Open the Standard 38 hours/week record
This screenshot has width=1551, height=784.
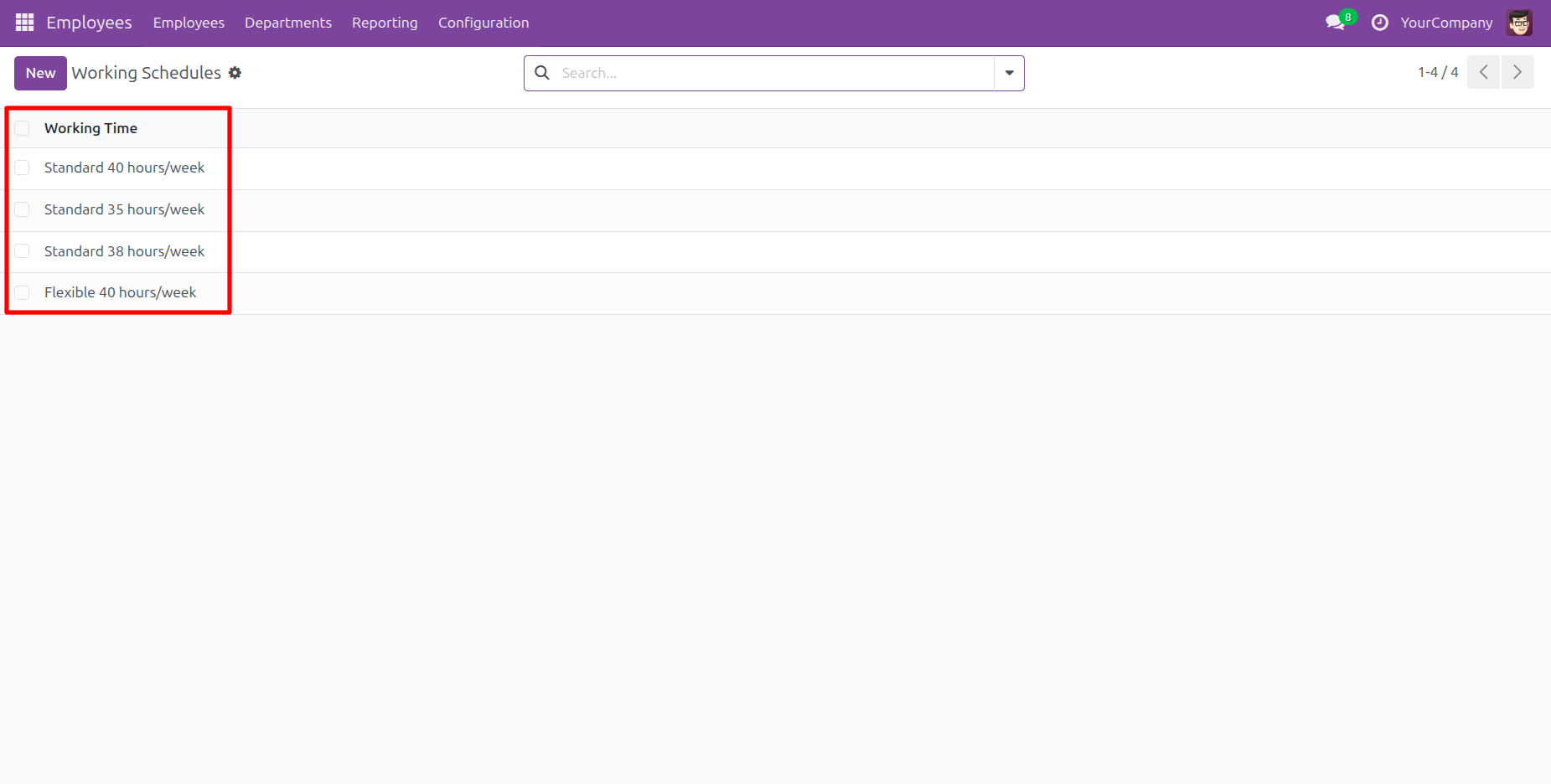pyautogui.click(x=124, y=251)
